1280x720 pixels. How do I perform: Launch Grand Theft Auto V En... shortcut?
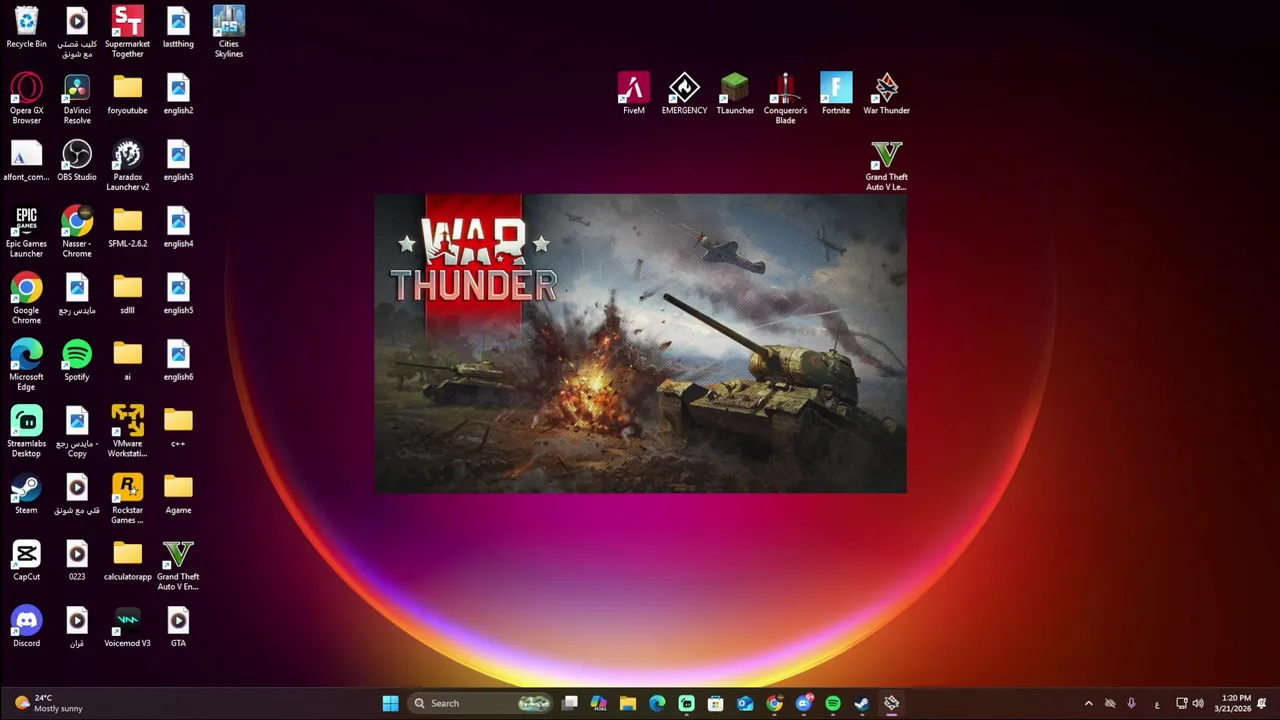(178, 564)
